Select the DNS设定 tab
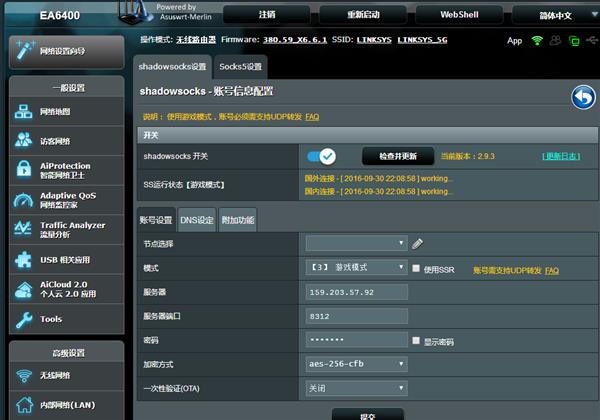The width and height of the screenshot is (600, 420). [197, 220]
